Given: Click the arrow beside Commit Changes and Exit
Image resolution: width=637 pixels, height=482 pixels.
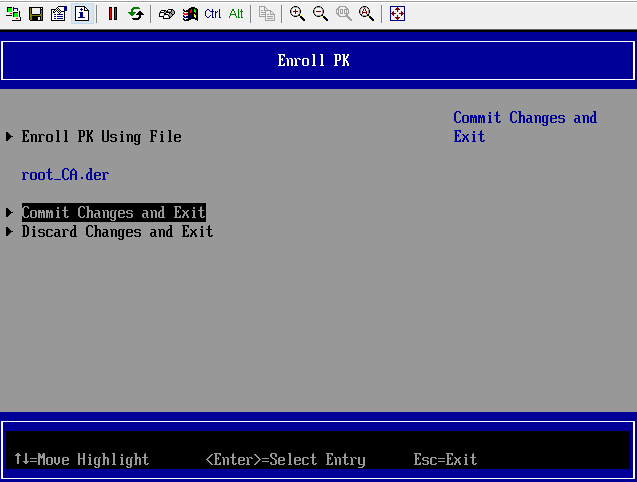Looking at the screenshot, I should tap(10, 213).
